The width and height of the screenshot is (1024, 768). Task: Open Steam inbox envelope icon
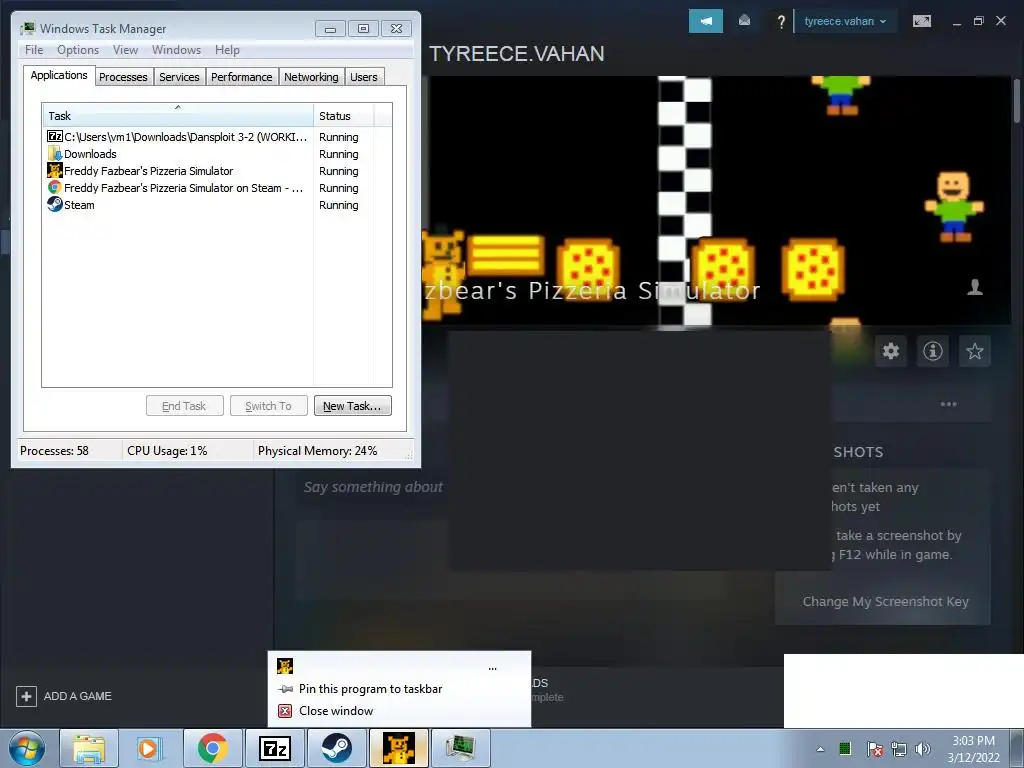coord(744,21)
